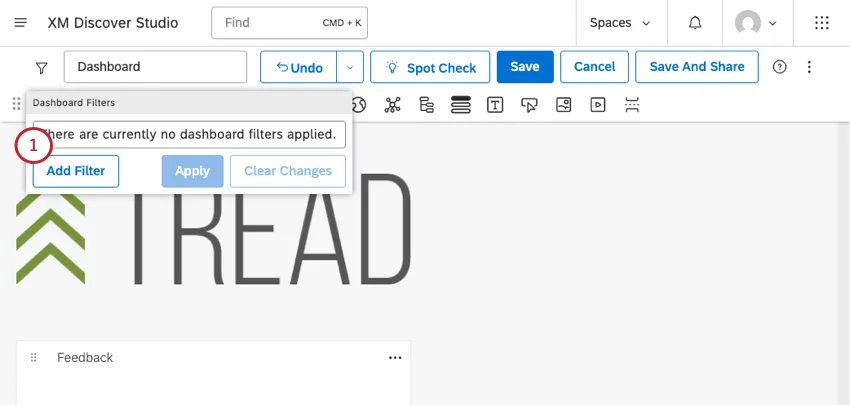Click the no dashboard filters applied message

coord(189,134)
